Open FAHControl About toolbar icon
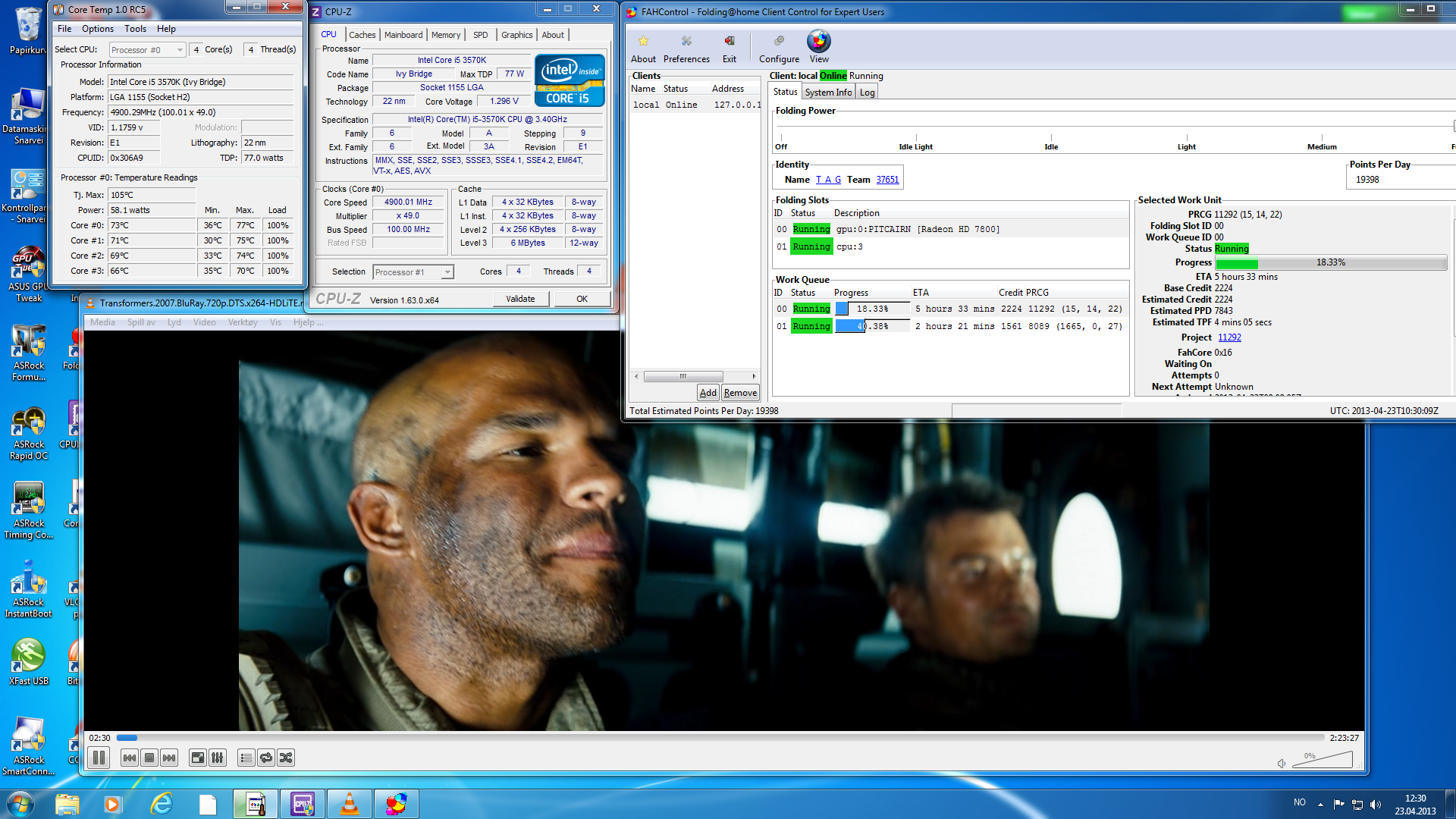The image size is (1456, 819). tap(643, 49)
